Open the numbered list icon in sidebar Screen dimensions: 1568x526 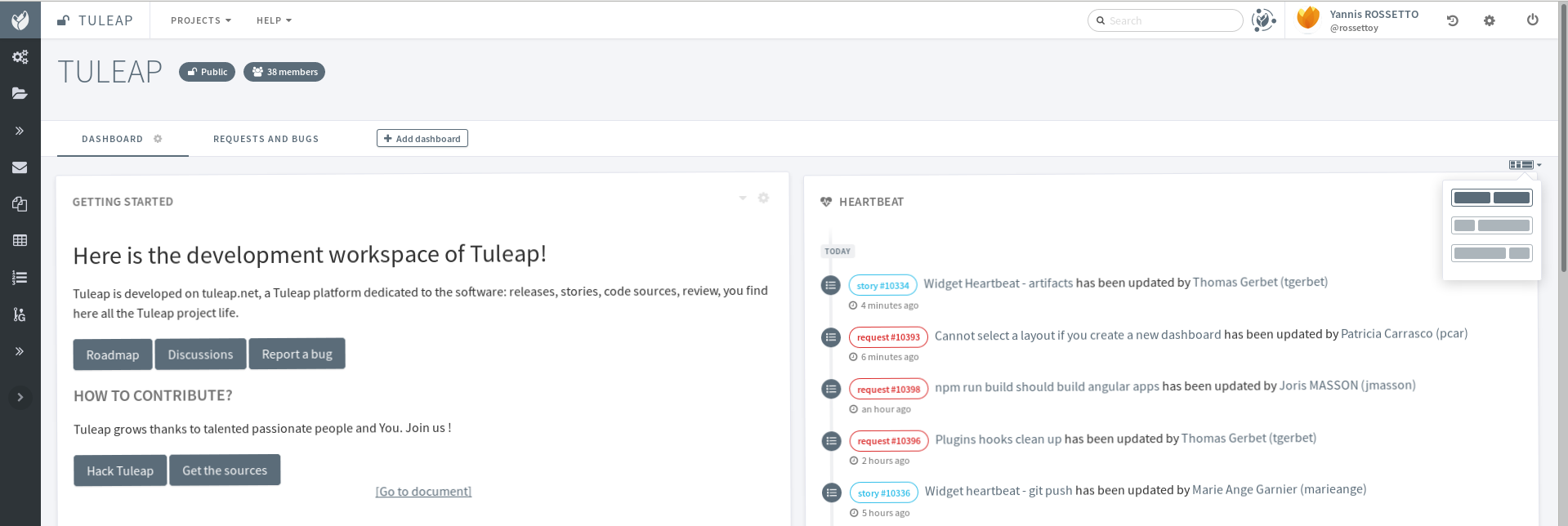[20, 278]
